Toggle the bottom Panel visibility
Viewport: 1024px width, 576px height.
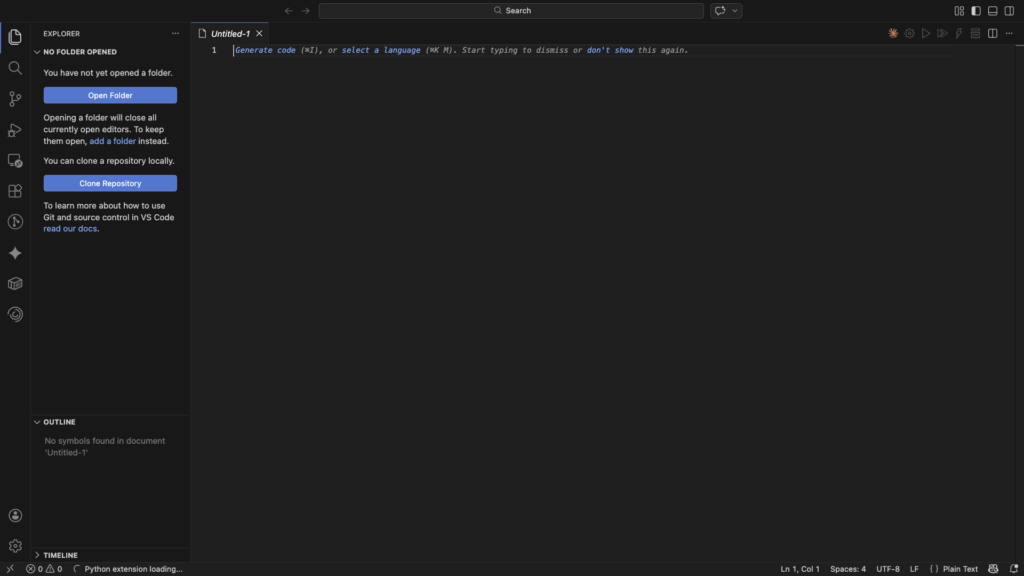tap(993, 11)
